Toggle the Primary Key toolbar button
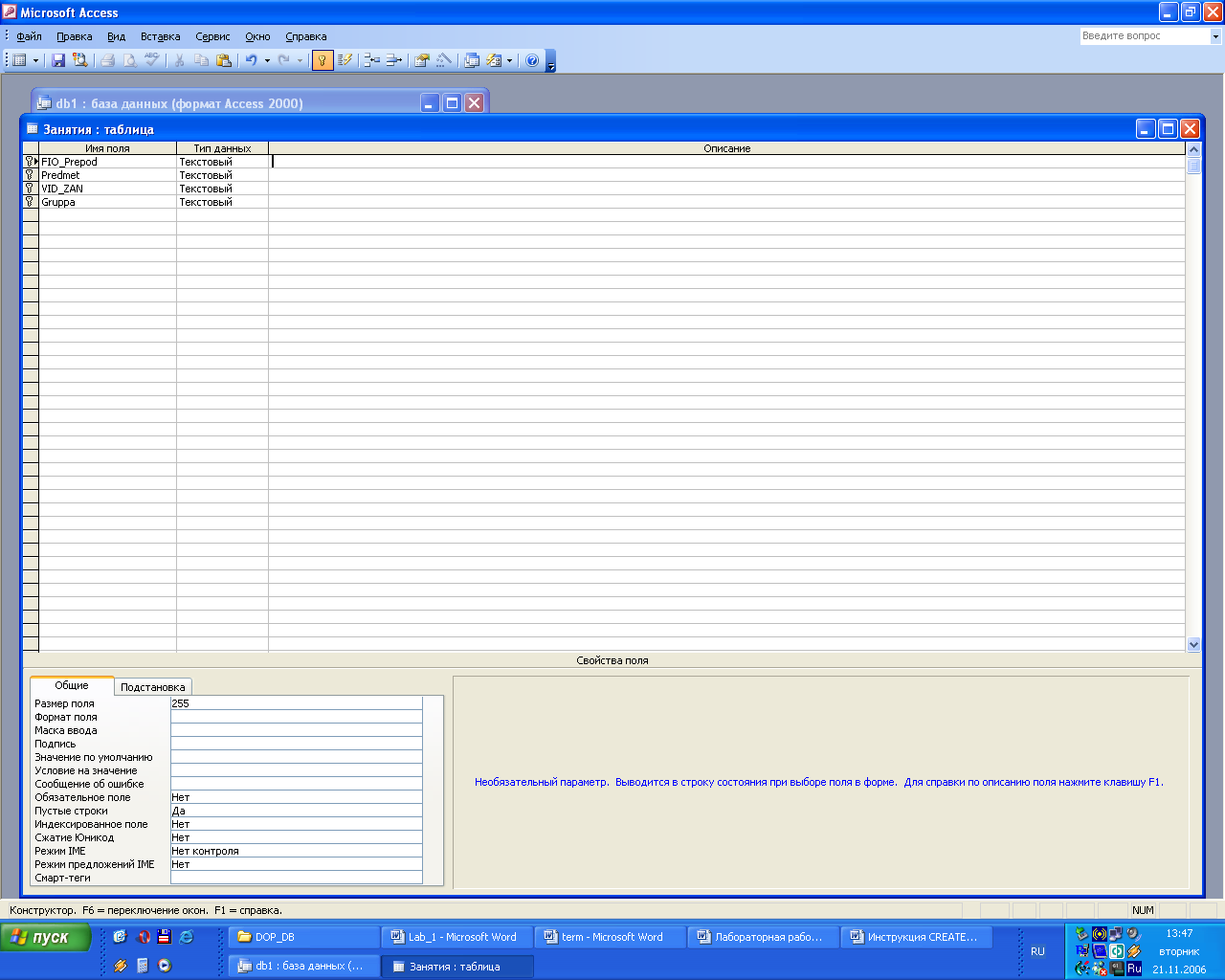Image resolution: width=1225 pixels, height=980 pixels. pyautogui.click(x=323, y=60)
